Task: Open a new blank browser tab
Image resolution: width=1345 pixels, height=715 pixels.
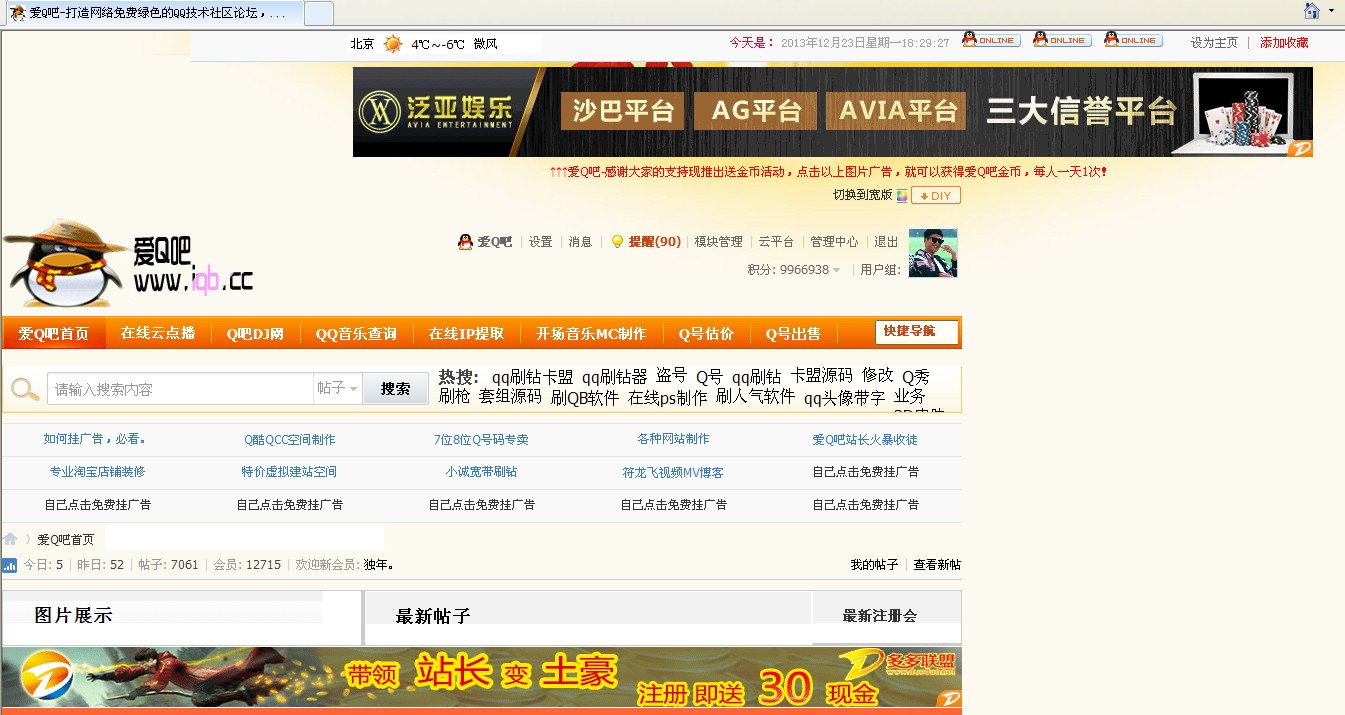Action: click(x=318, y=13)
